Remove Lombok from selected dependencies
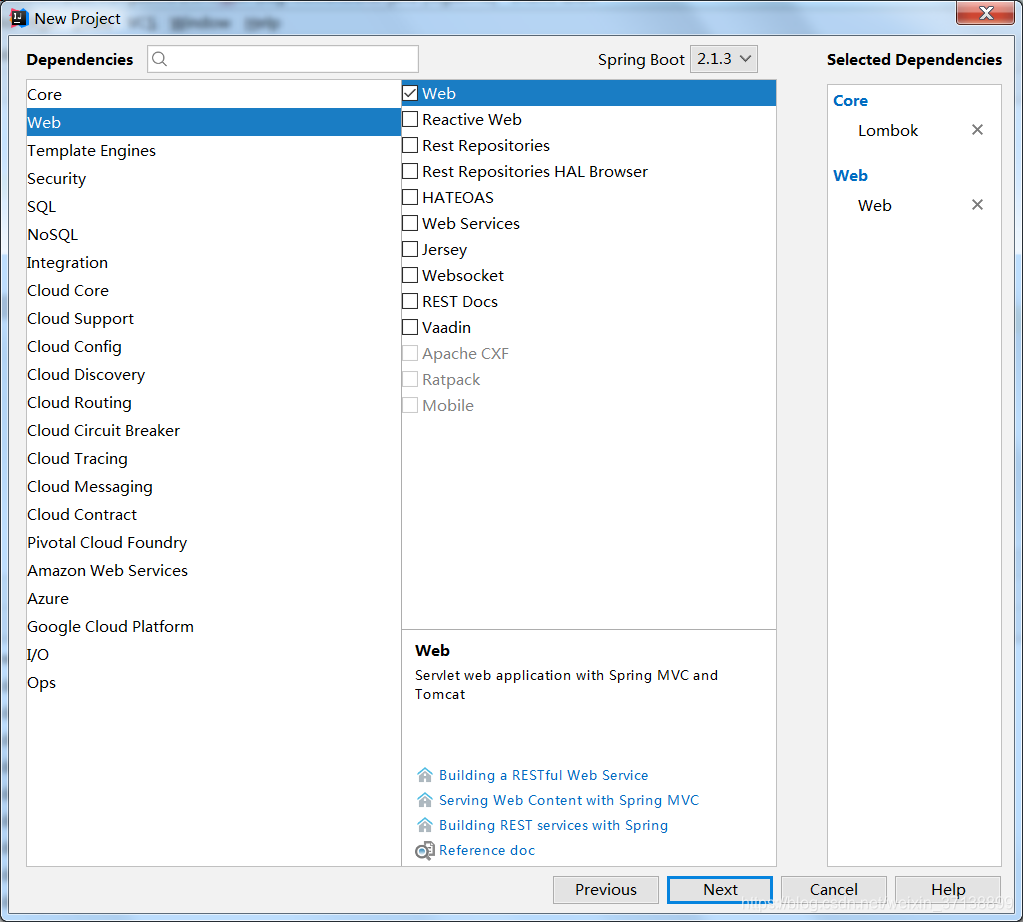The height and width of the screenshot is (922, 1023). click(x=977, y=130)
